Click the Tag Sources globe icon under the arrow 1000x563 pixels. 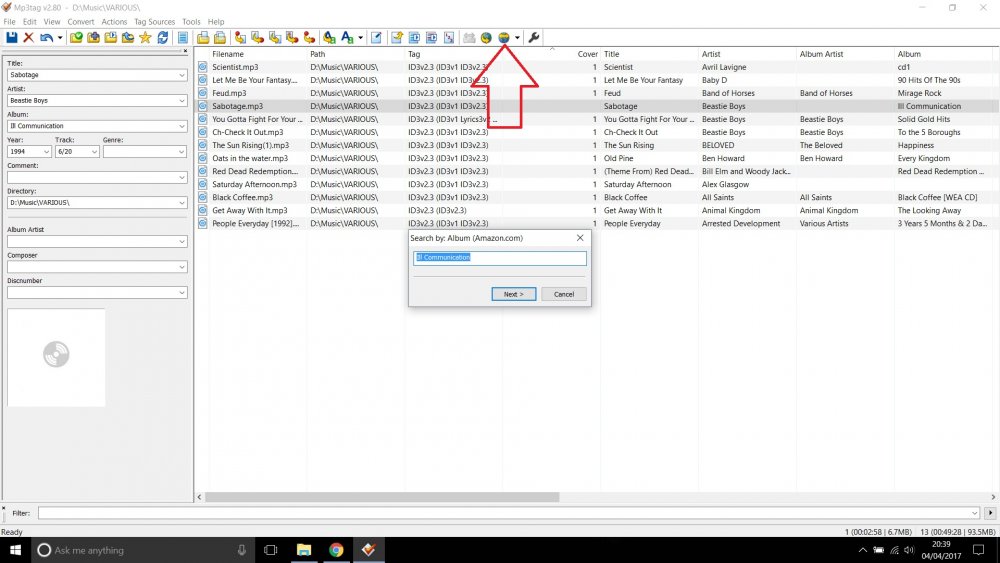504,38
